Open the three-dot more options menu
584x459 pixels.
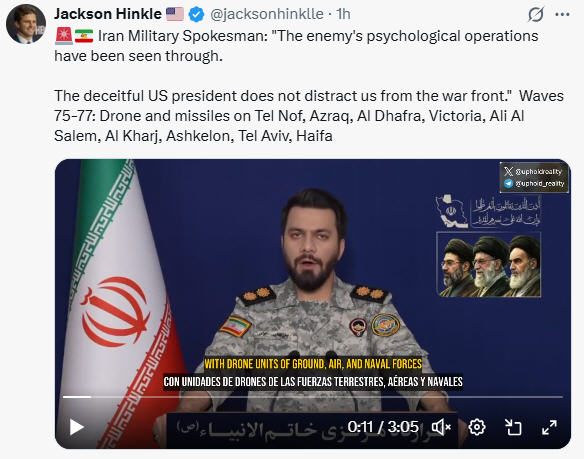pos(562,15)
